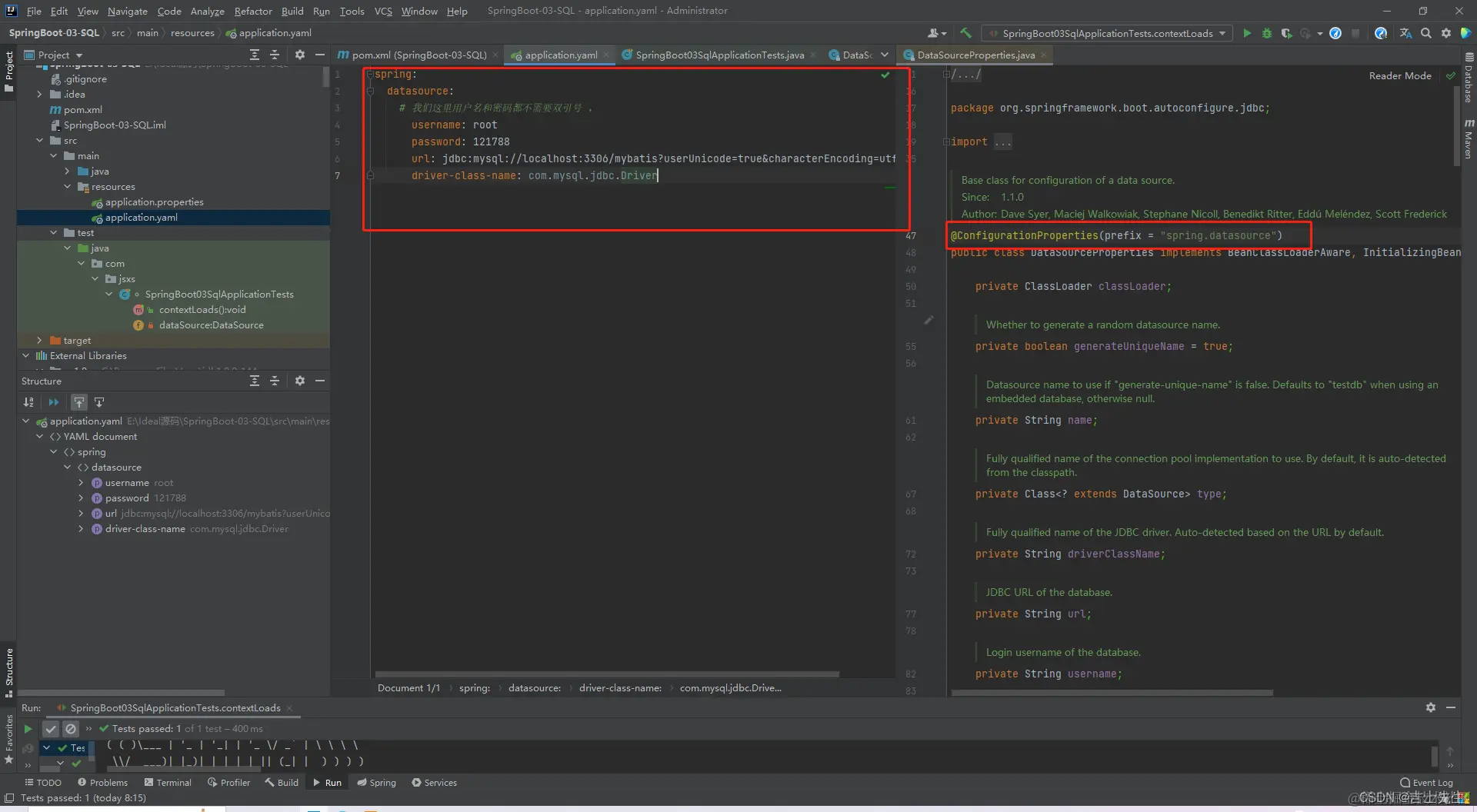Toggle show ignored tests in Run panel

(x=71, y=729)
